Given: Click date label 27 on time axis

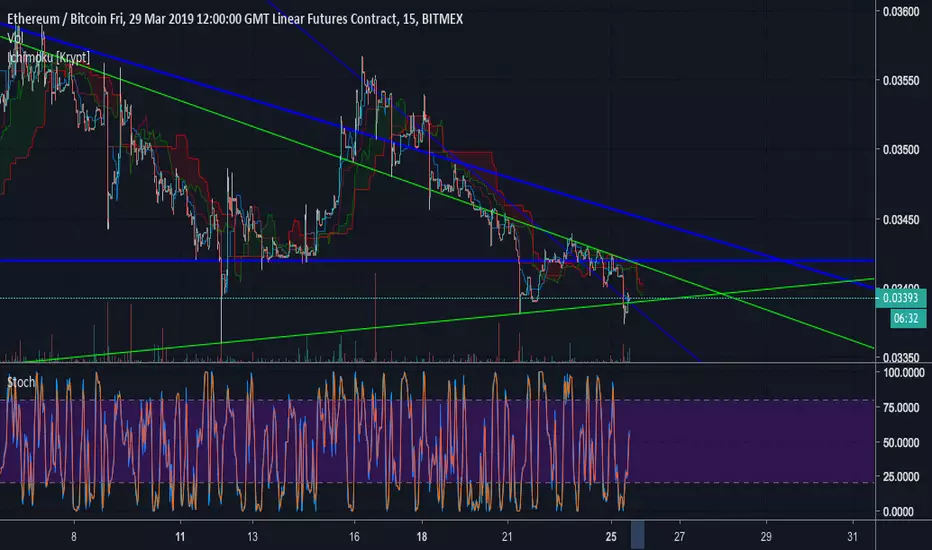Looking at the screenshot, I should [679, 537].
